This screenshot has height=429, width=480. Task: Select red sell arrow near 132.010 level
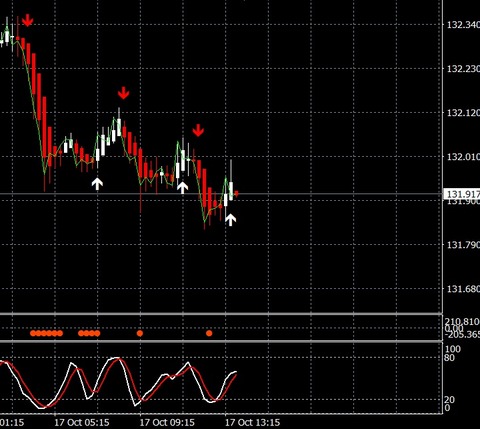pos(198,130)
